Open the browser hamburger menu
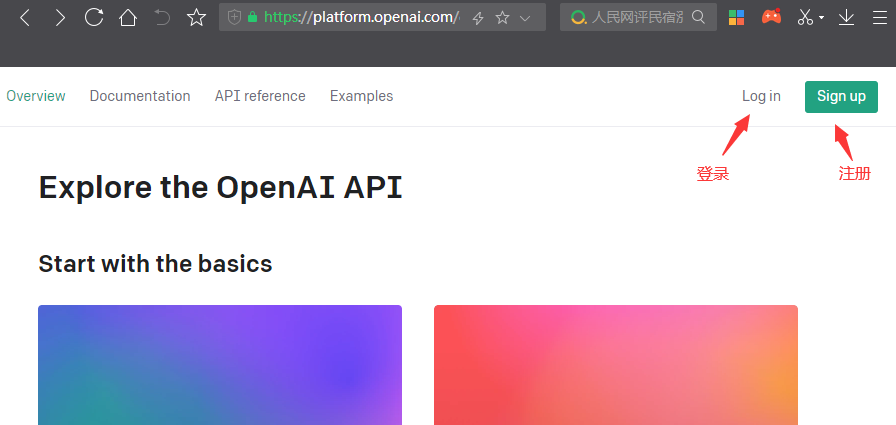 click(x=880, y=18)
